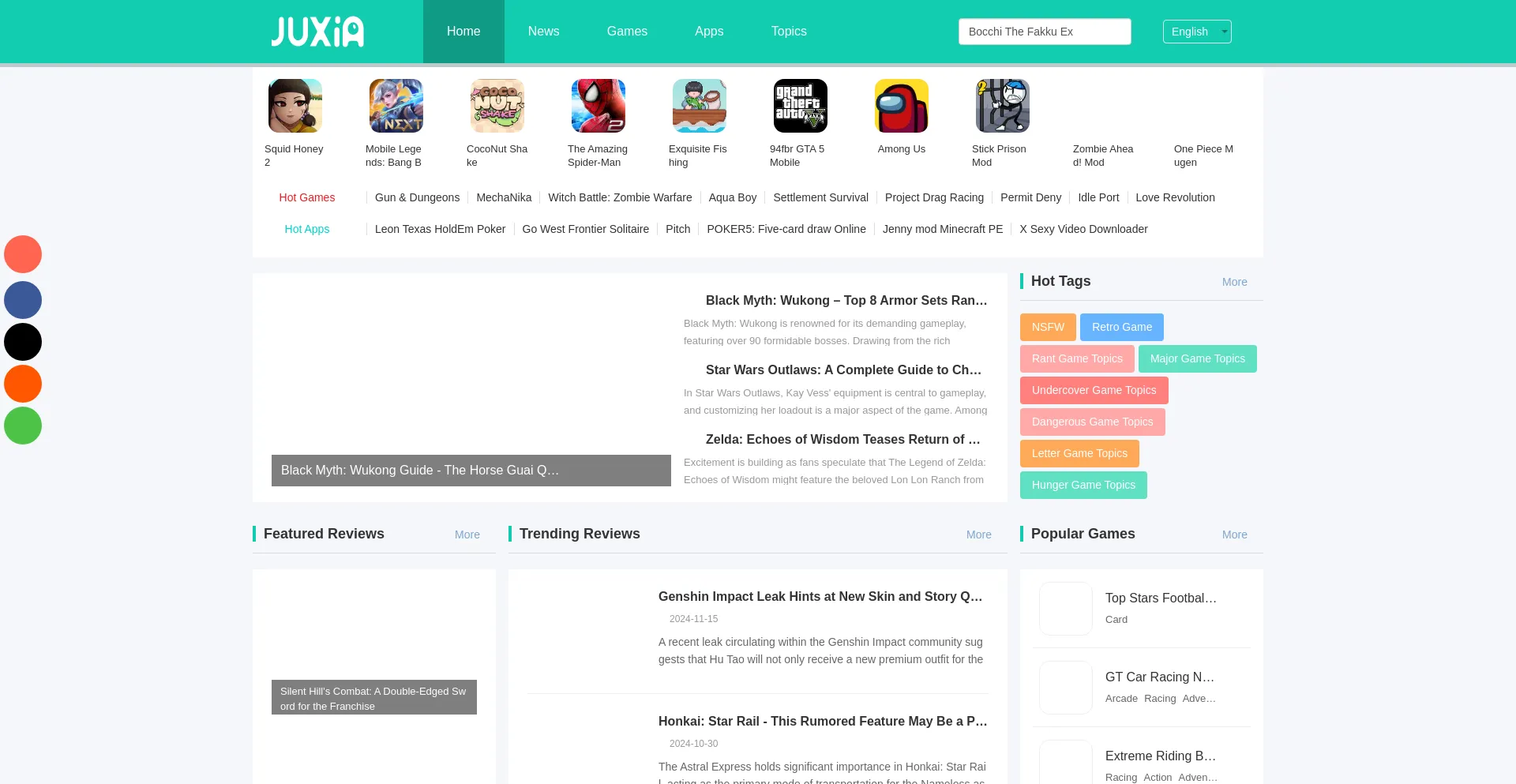Select the Dangerous Game Topics tag
Viewport: 1516px width, 784px height.
(x=1093, y=422)
